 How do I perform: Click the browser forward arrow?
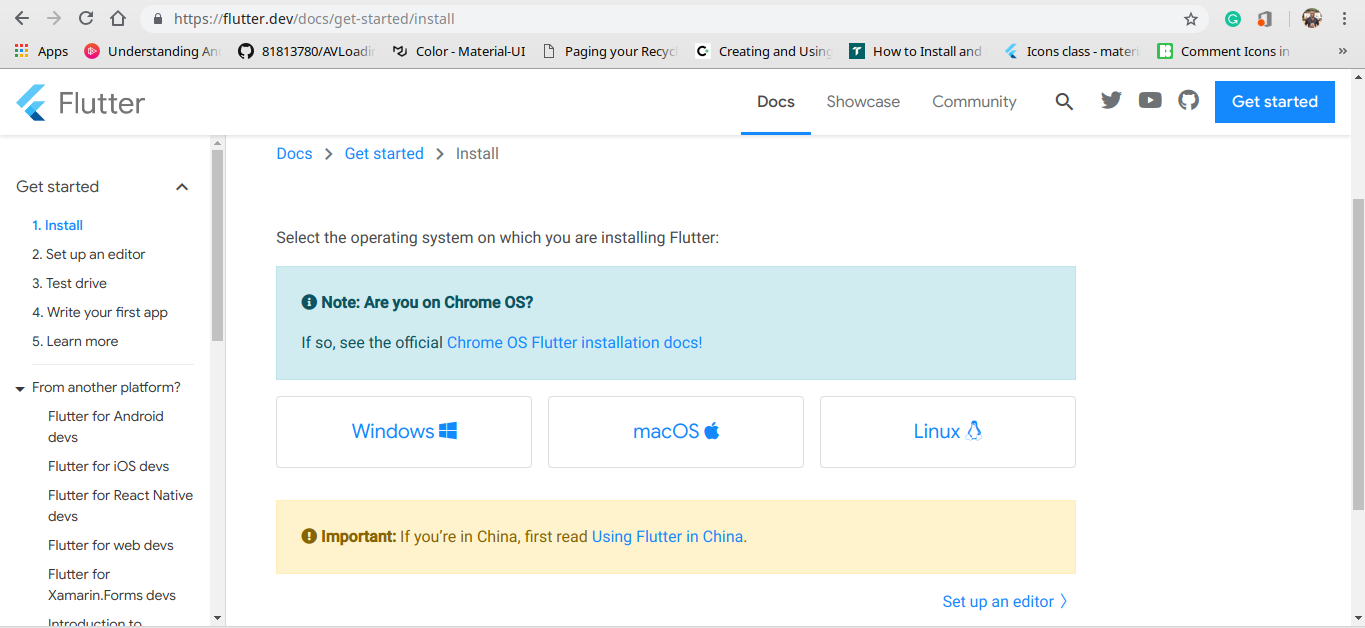54,18
